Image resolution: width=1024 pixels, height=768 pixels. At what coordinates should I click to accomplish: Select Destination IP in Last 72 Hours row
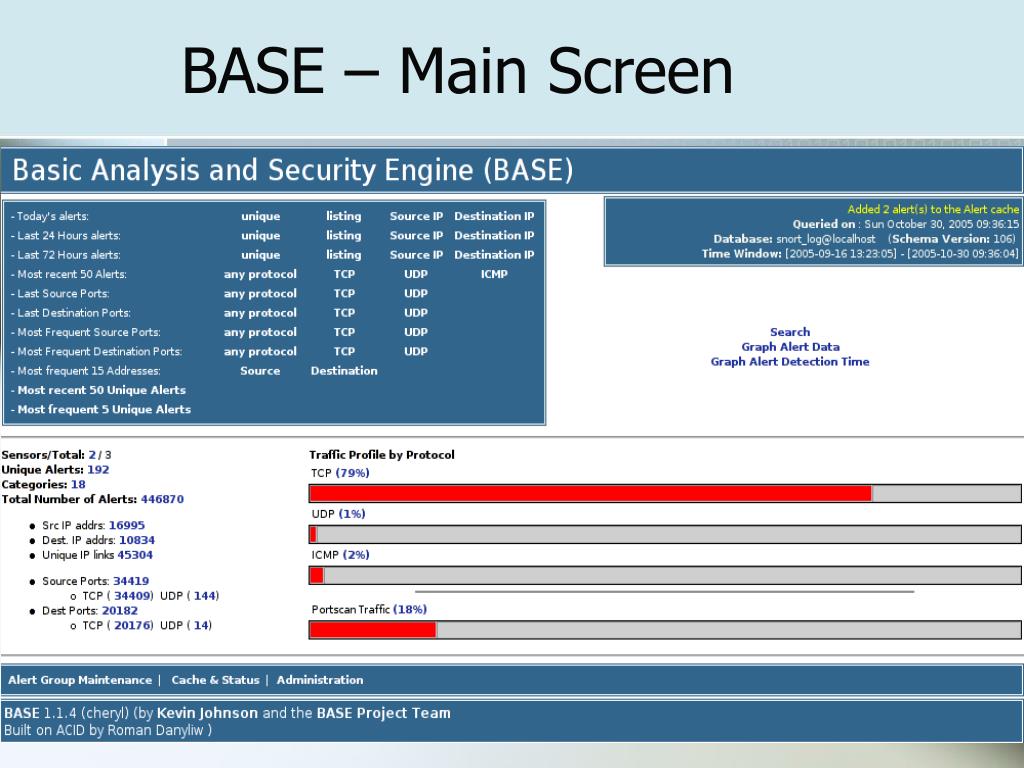pyautogui.click(x=494, y=255)
